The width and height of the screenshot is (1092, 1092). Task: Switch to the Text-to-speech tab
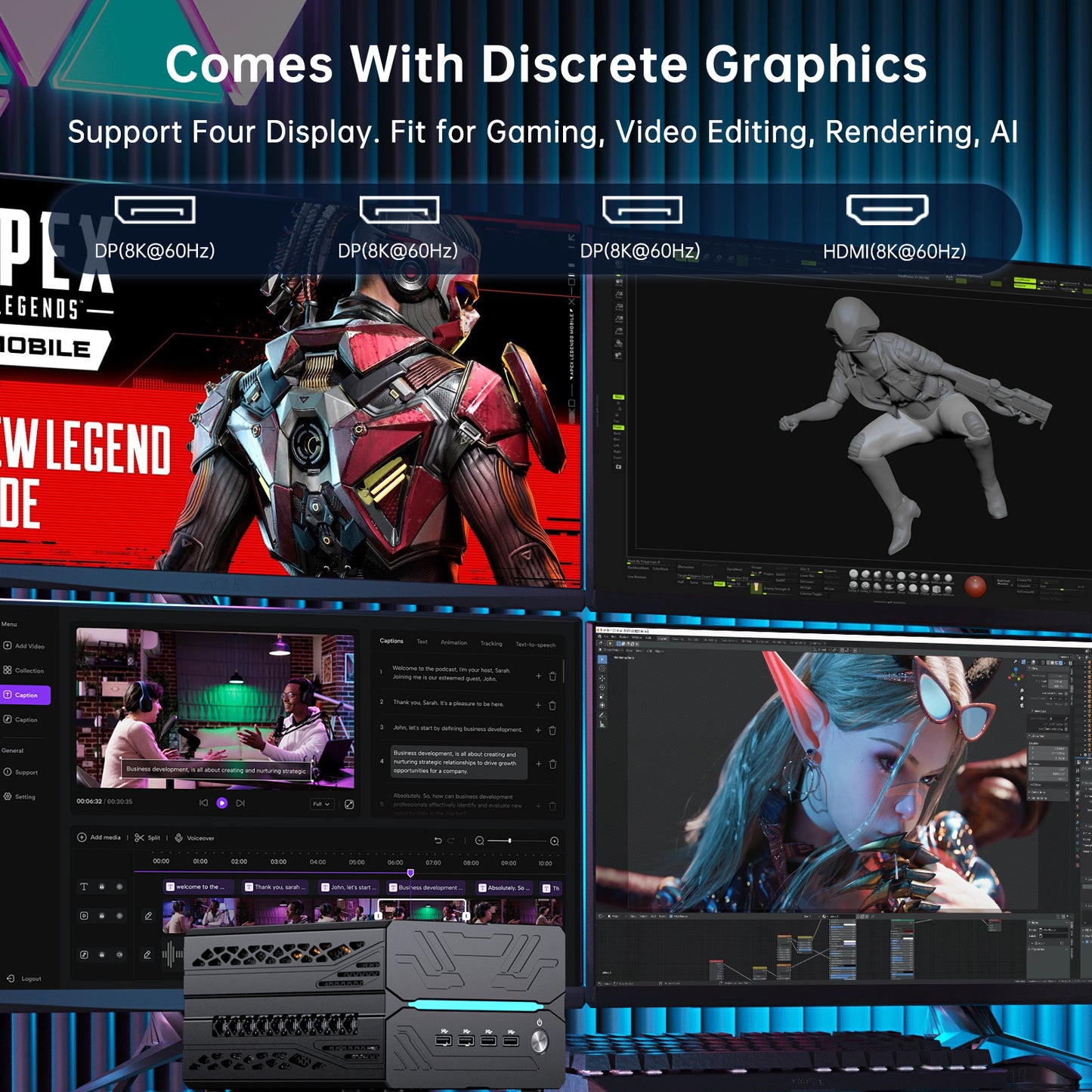[x=536, y=645]
